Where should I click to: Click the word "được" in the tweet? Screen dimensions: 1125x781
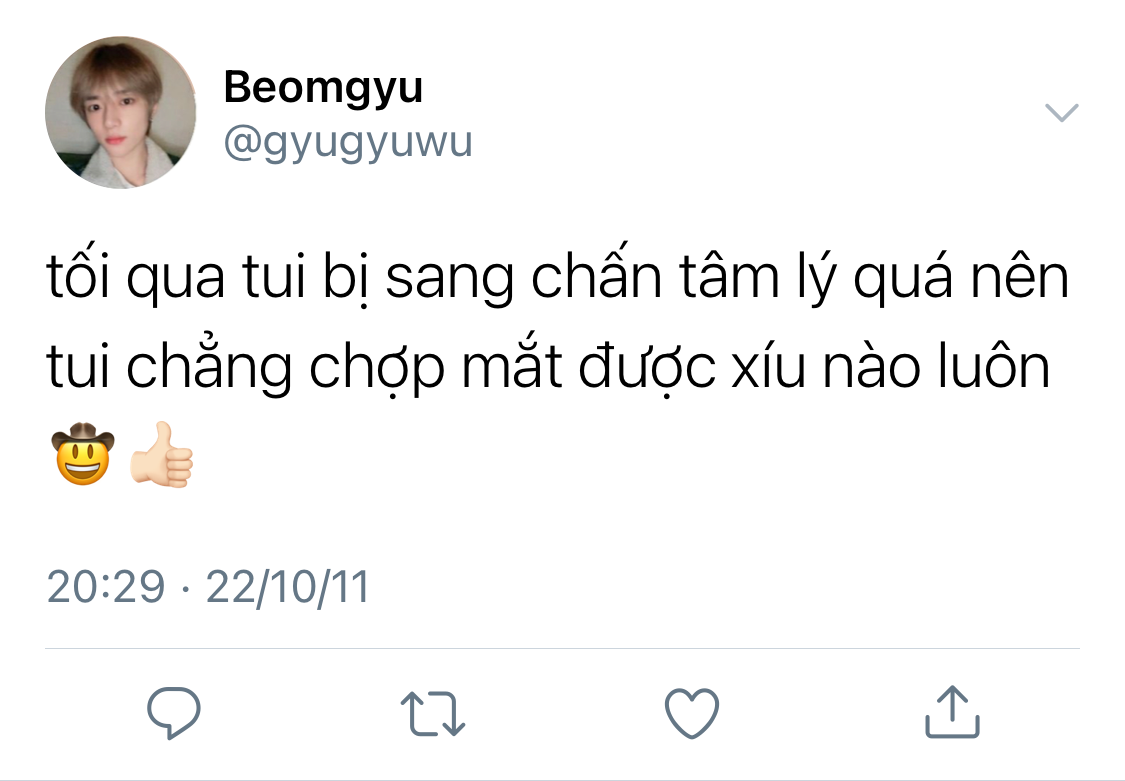(647, 366)
